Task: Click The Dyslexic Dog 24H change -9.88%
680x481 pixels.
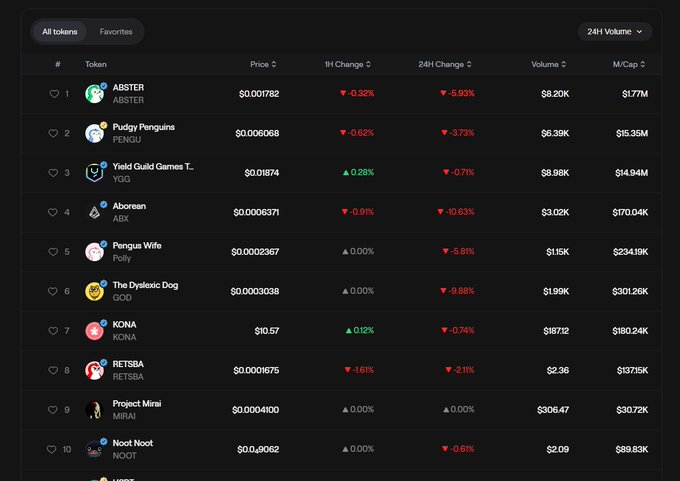Action: pos(457,291)
